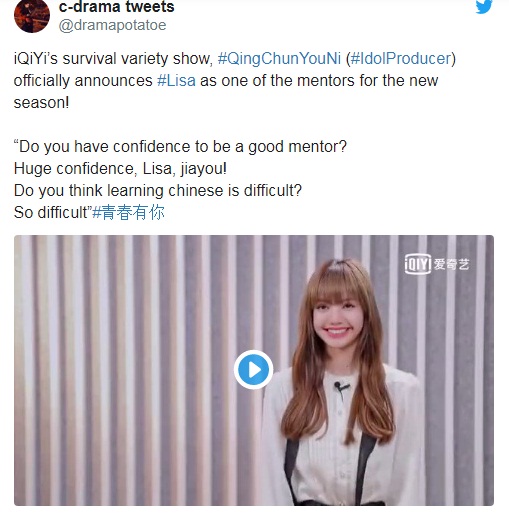Click the c-drama tweets display name
509x517 pixels.
tap(116, 7)
